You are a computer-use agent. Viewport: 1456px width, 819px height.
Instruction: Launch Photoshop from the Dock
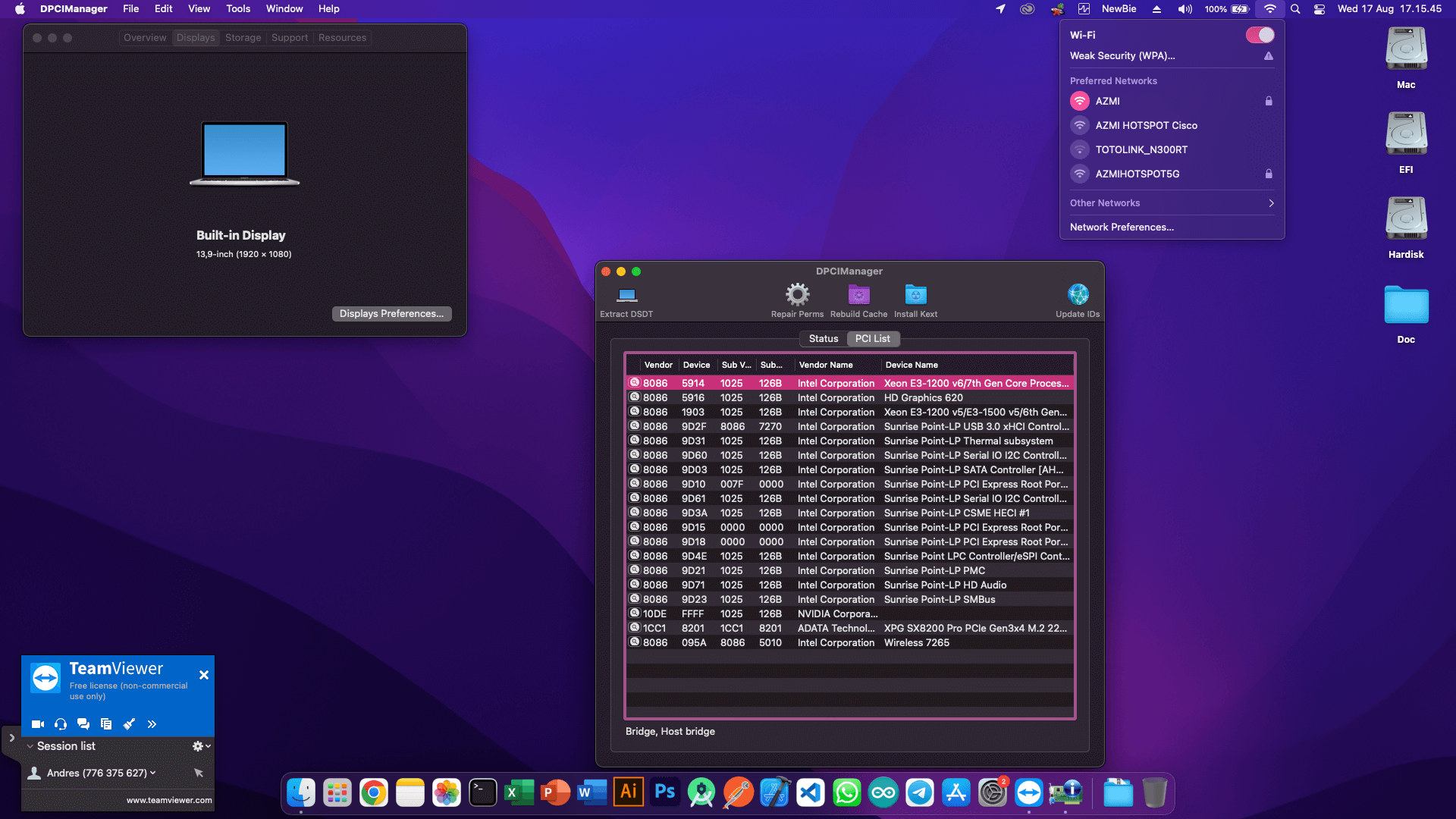click(x=664, y=793)
